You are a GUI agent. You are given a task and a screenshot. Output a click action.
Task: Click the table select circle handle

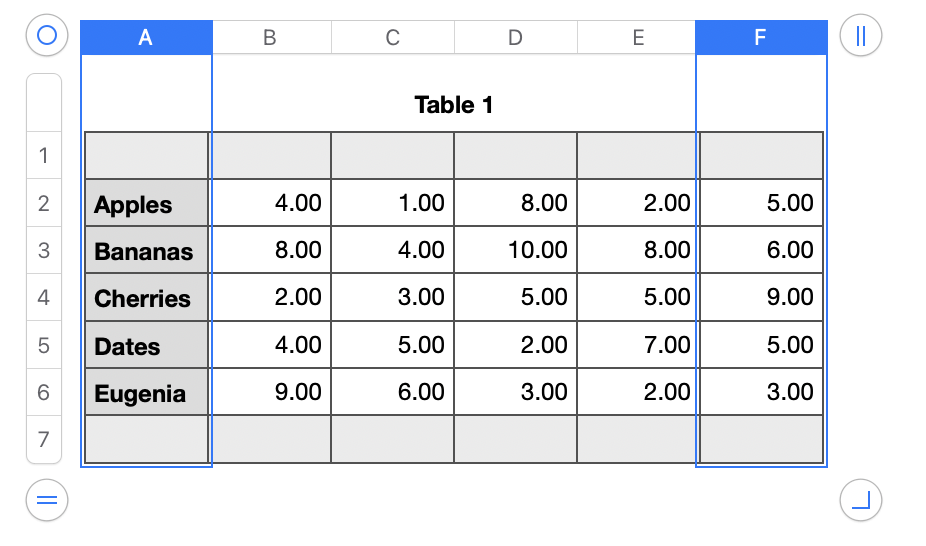click(46, 37)
